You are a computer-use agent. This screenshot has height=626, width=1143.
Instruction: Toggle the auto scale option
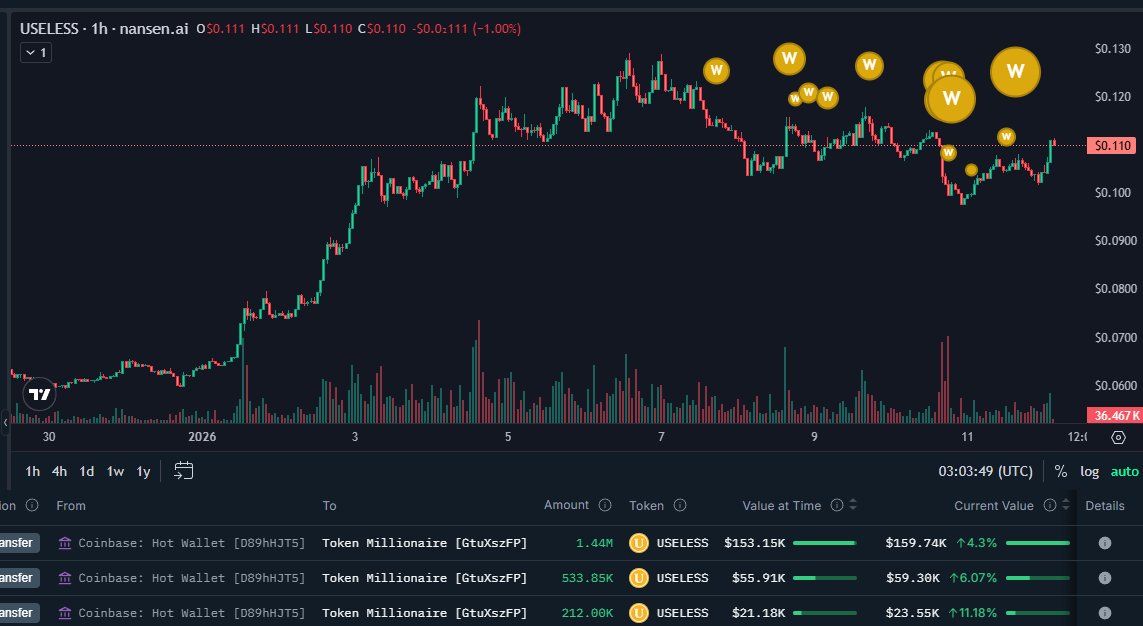point(1124,471)
